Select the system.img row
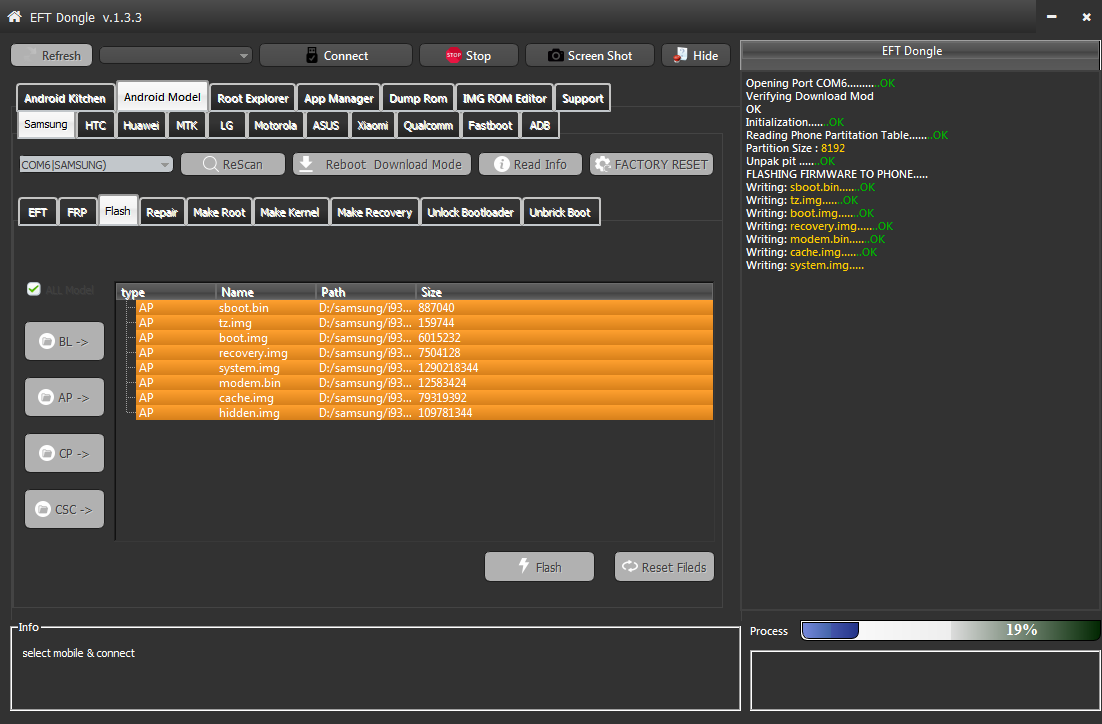 [x=424, y=368]
